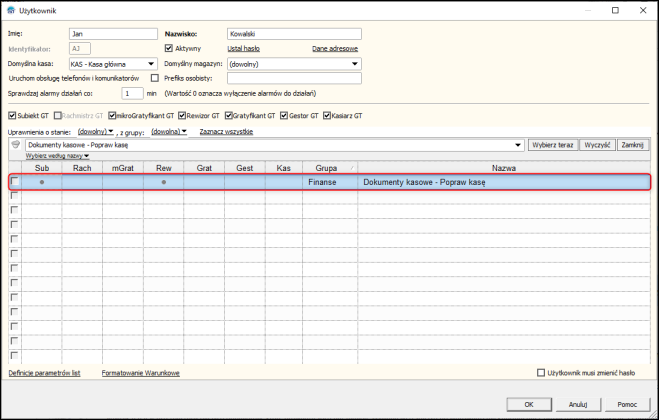
Task: Click the Nazwisko input field
Action: [x=294, y=34]
